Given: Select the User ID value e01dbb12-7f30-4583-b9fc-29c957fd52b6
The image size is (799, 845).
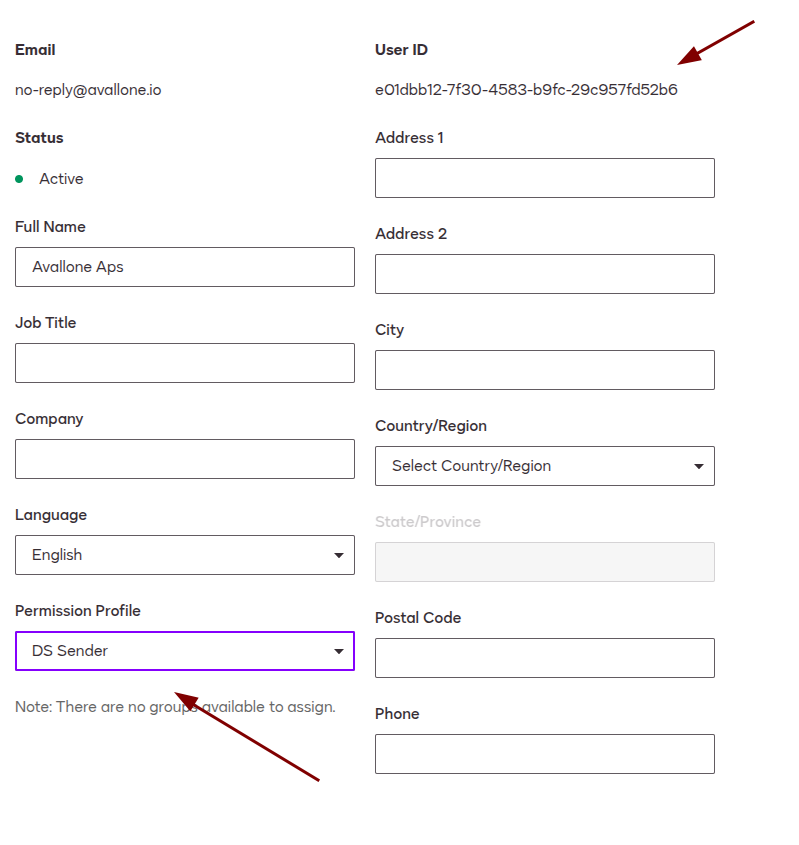Looking at the screenshot, I should point(526,89).
